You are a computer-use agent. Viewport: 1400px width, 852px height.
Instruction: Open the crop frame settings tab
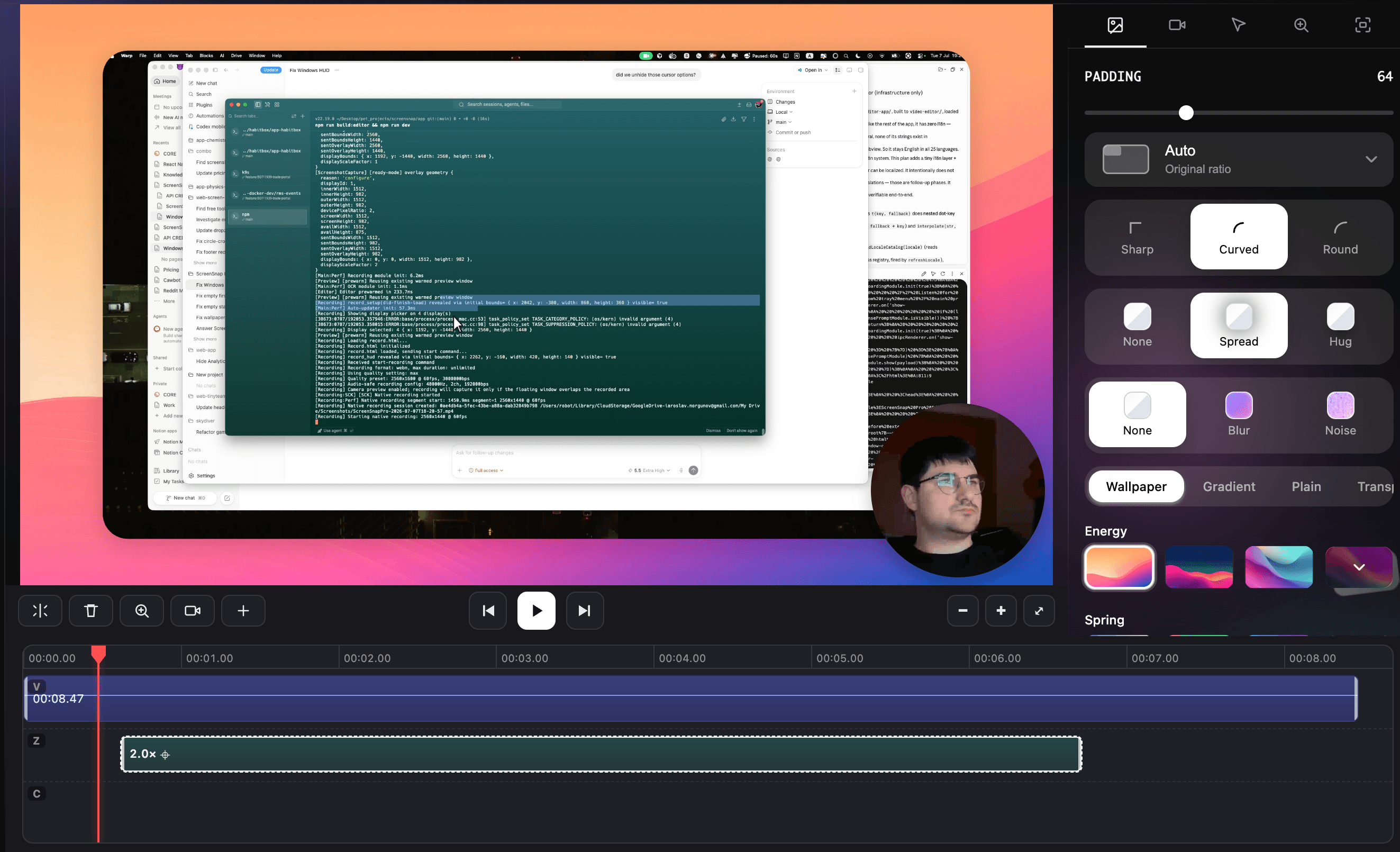[x=1362, y=25]
